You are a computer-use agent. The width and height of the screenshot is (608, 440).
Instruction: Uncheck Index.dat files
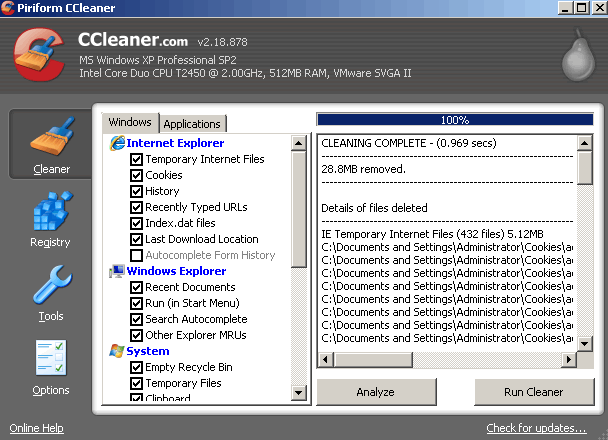tap(136, 223)
